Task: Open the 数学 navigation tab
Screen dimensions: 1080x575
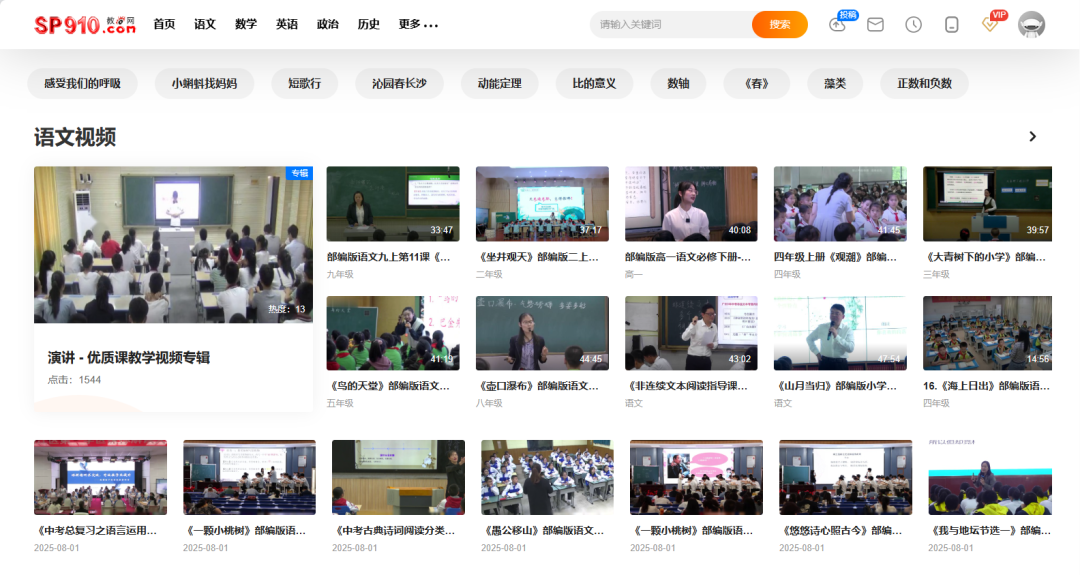Action: pyautogui.click(x=246, y=24)
